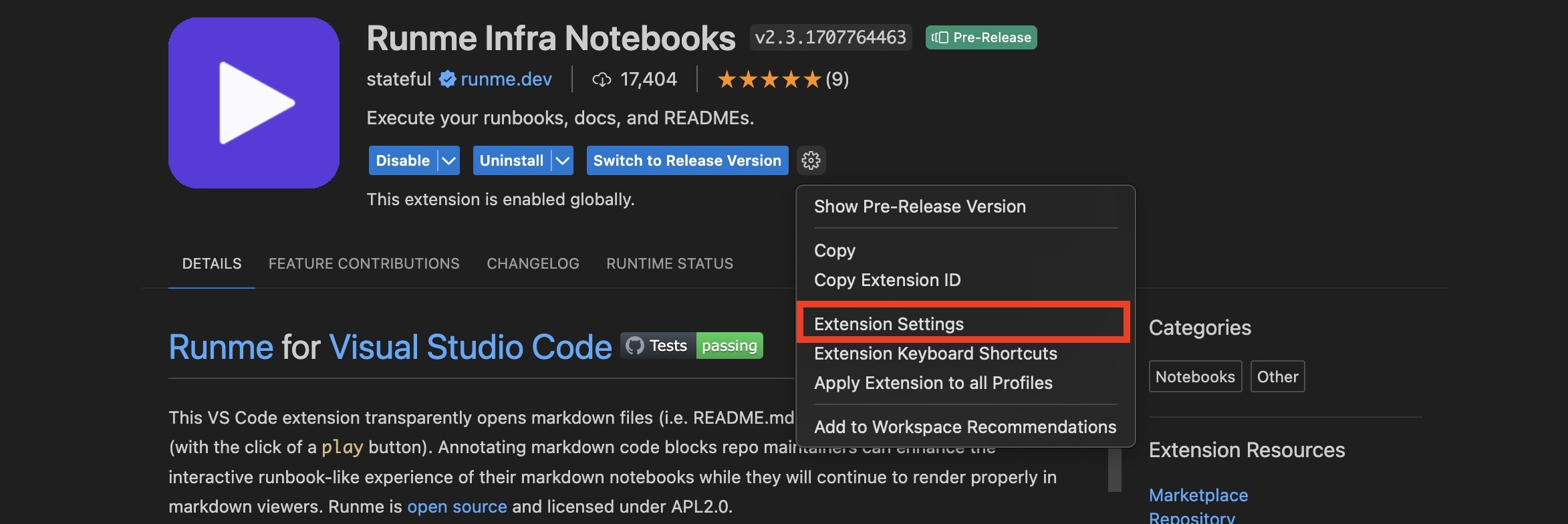
Task: Expand the Uninstall dropdown arrow
Action: point(563,160)
